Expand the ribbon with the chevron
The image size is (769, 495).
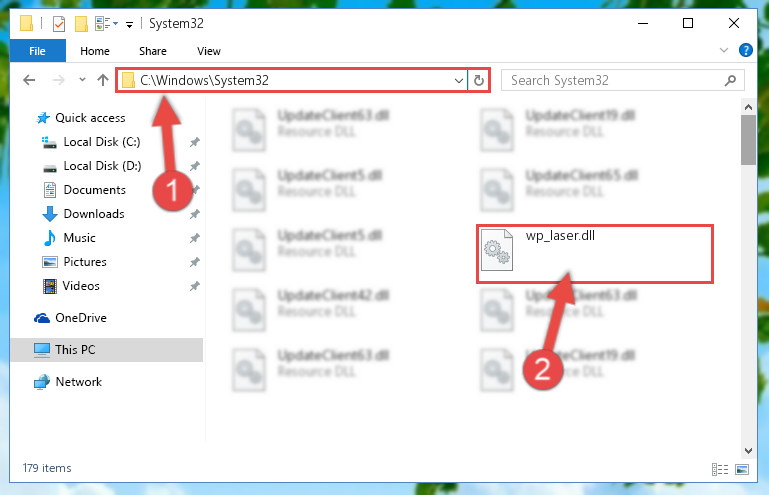point(723,50)
